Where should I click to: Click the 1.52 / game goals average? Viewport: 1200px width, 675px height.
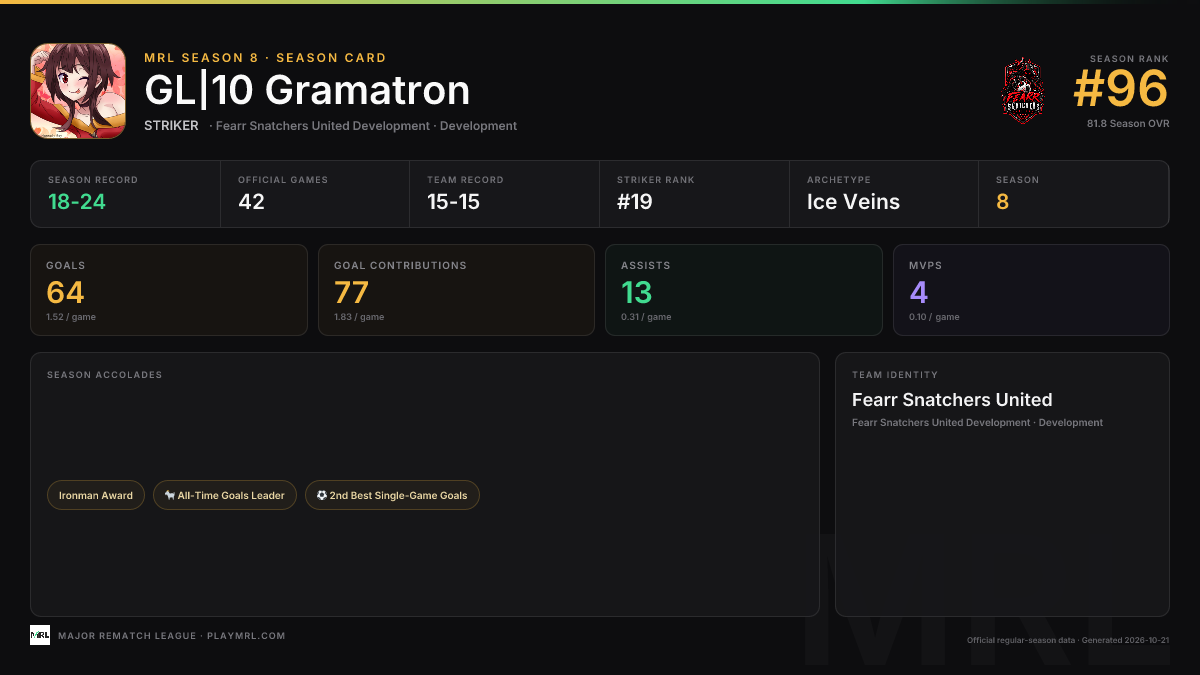pyautogui.click(x=71, y=317)
